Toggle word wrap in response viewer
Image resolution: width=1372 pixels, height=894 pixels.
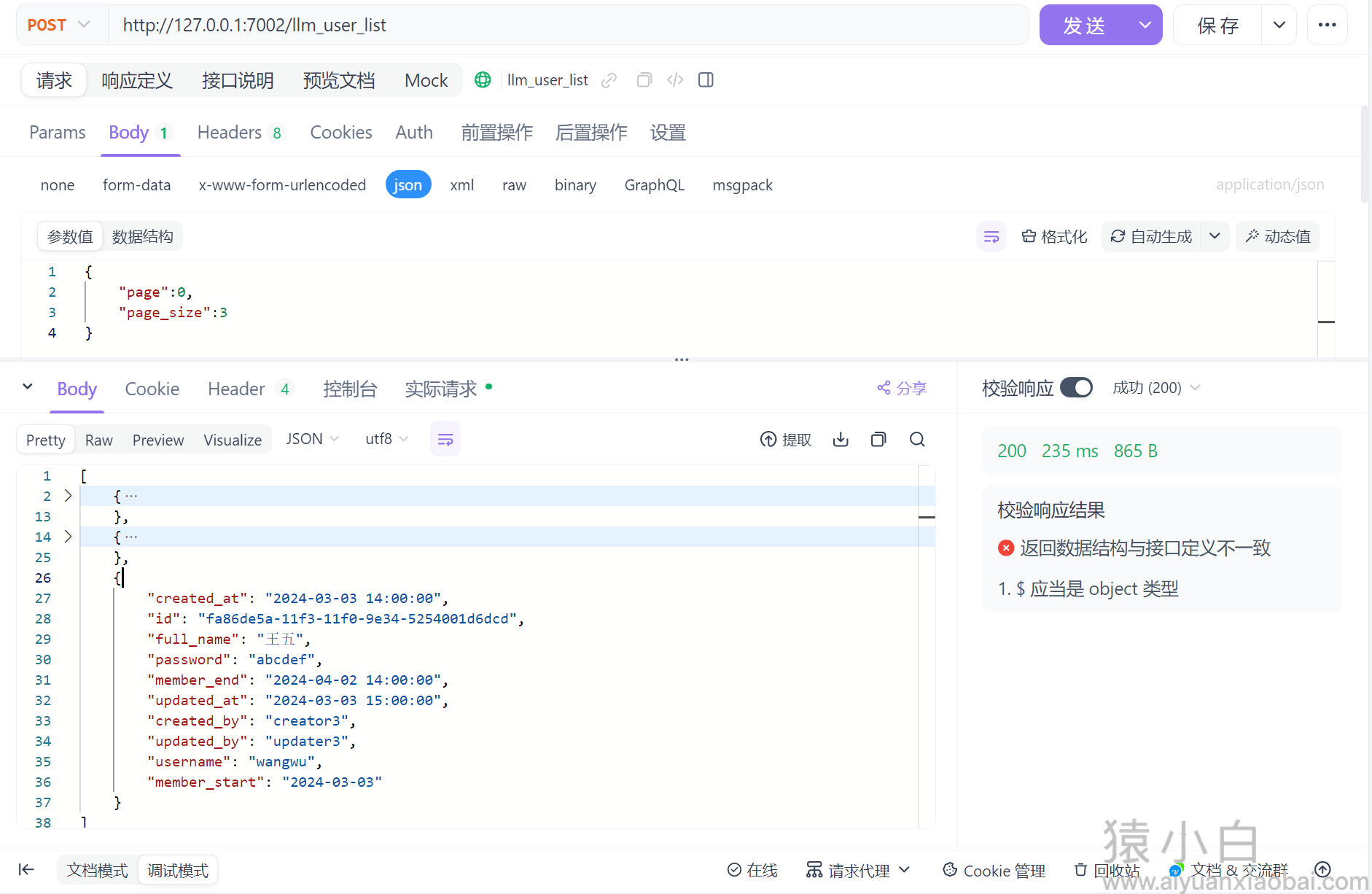pyautogui.click(x=445, y=439)
